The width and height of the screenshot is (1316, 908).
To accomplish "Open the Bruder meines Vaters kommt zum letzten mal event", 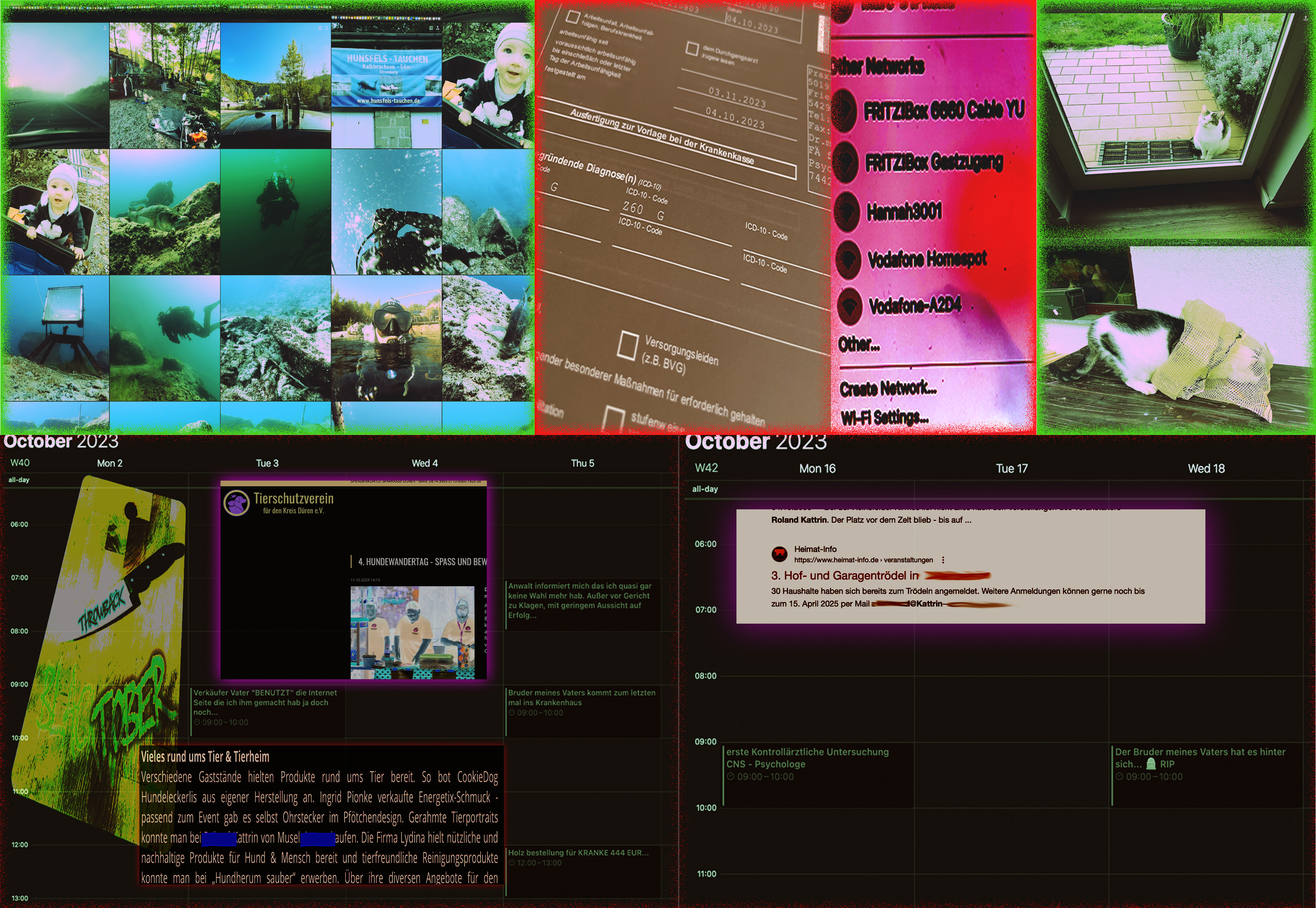I will tap(583, 712).
